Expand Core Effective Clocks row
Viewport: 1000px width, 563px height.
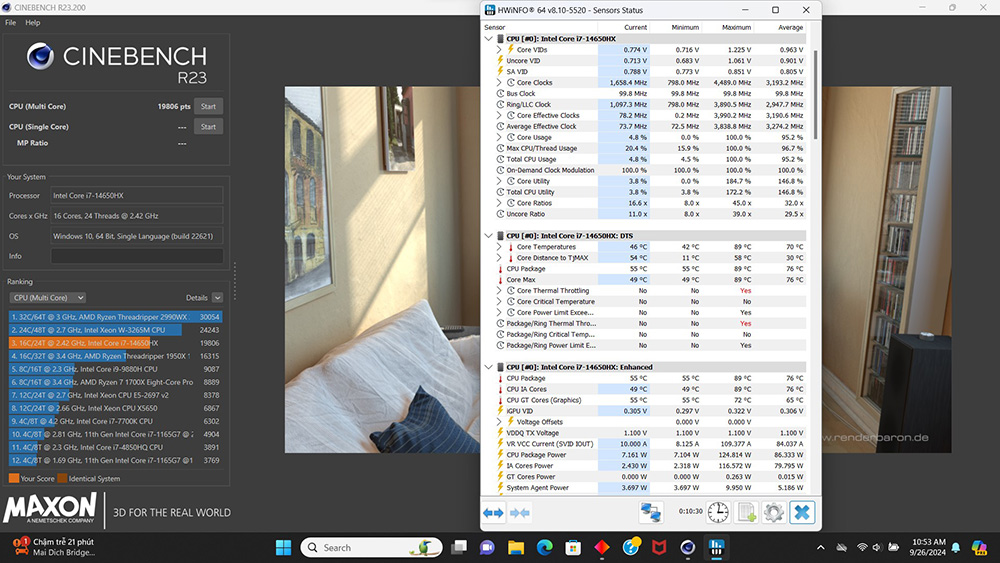pyautogui.click(x=499, y=115)
